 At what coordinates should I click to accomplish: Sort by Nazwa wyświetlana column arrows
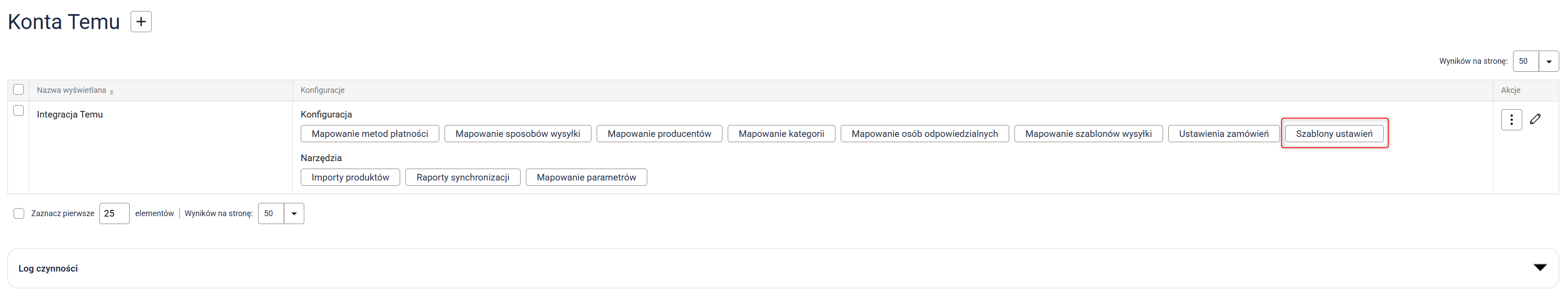(111, 92)
